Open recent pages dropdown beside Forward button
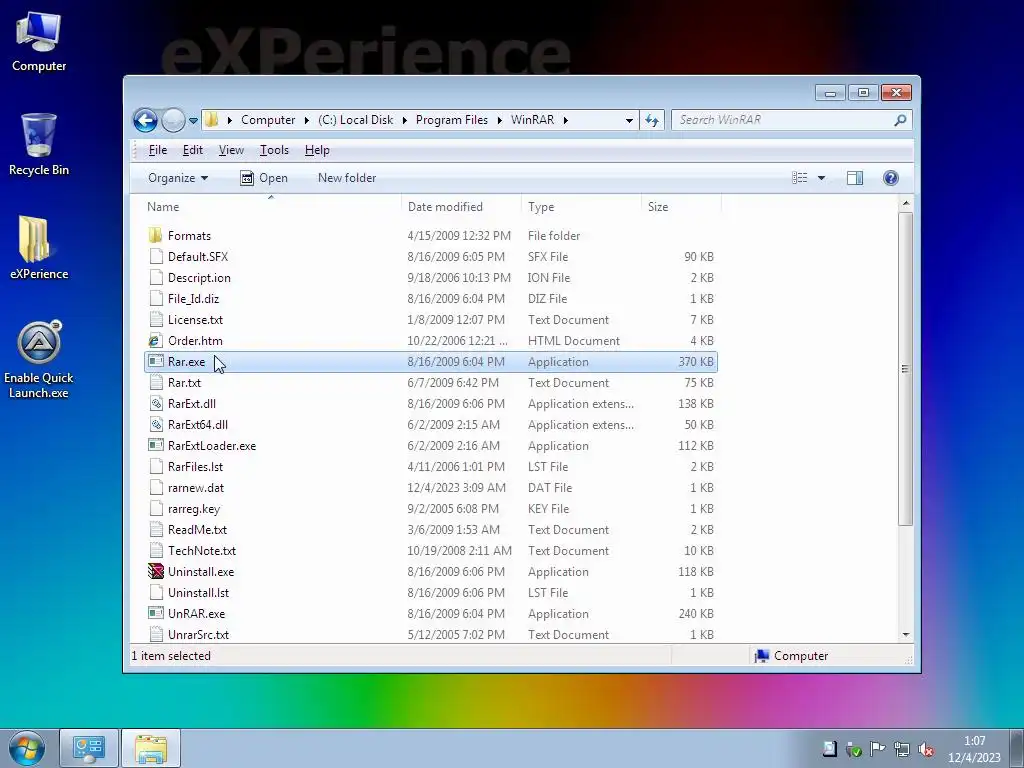This screenshot has width=1024, height=768. coord(193,121)
